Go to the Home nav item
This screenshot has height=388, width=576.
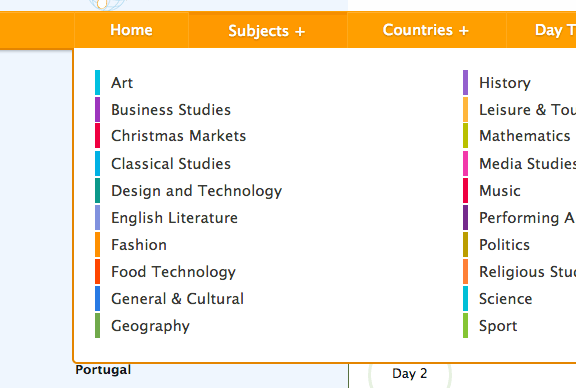131,30
